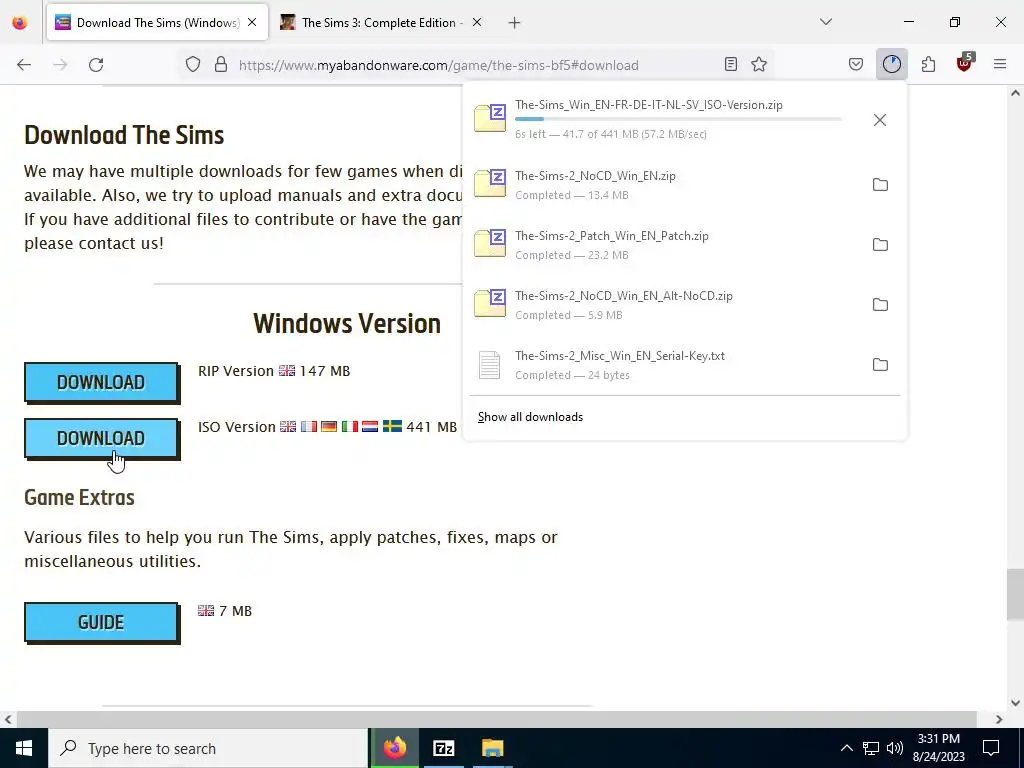This screenshot has height=768, width=1024.
Task: Open the uBlock Origin extension icon
Action: click(x=964, y=63)
